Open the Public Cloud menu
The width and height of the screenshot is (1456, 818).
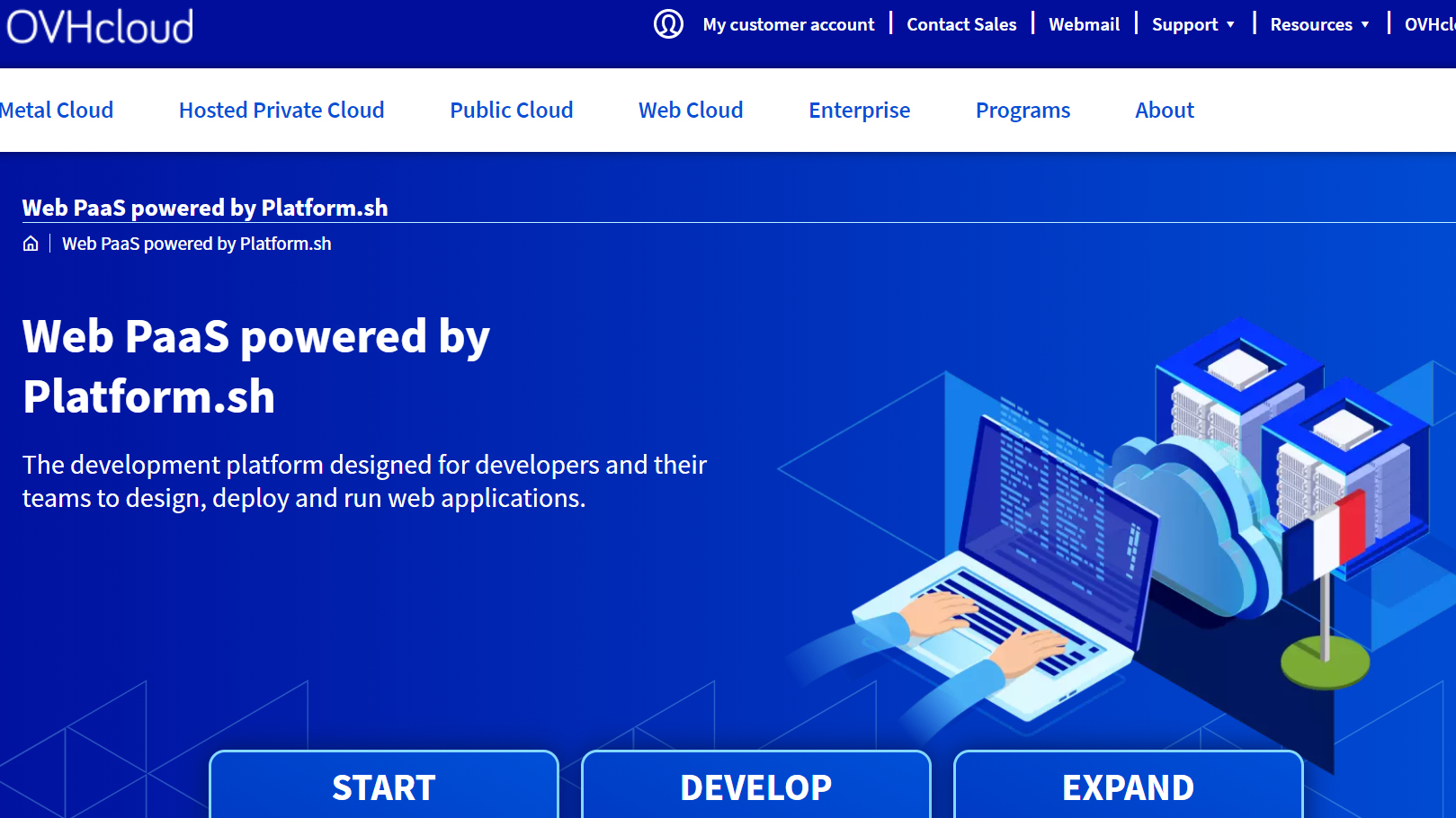(511, 110)
